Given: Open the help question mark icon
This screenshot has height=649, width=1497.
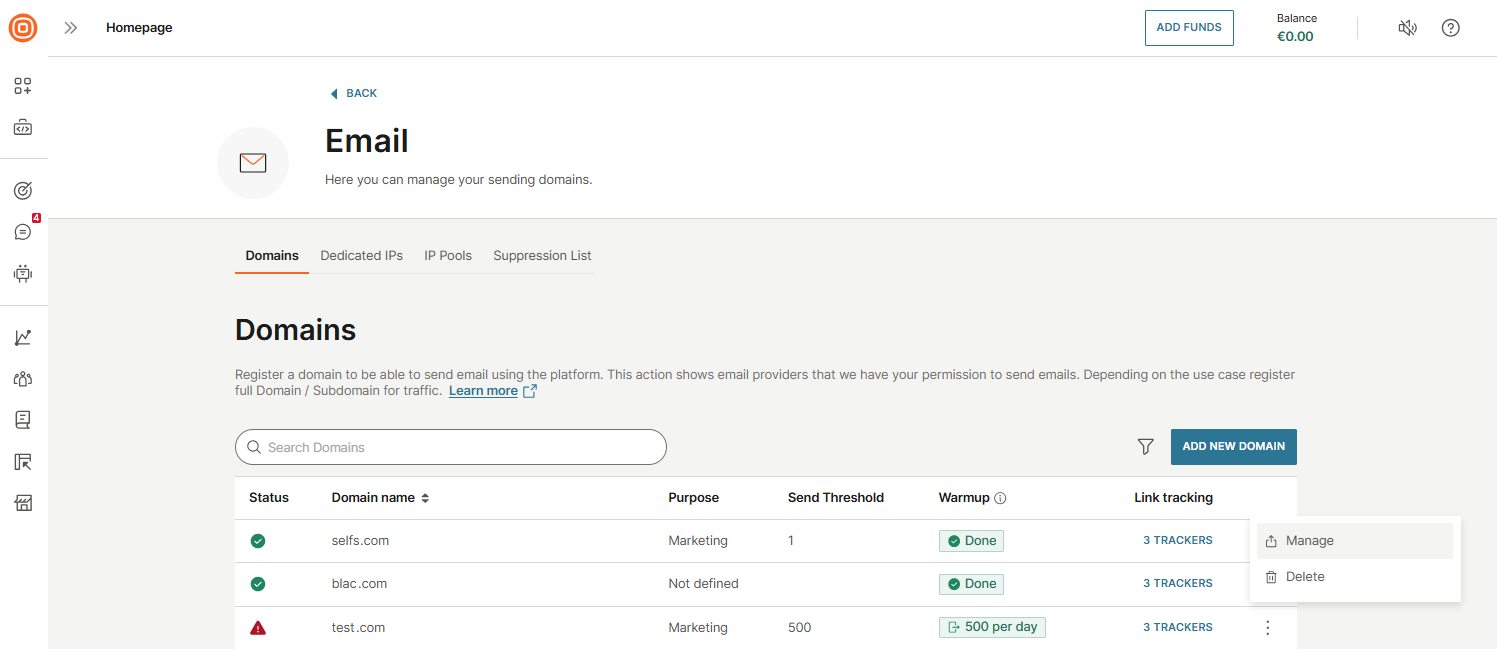Looking at the screenshot, I should point(1451,28).
